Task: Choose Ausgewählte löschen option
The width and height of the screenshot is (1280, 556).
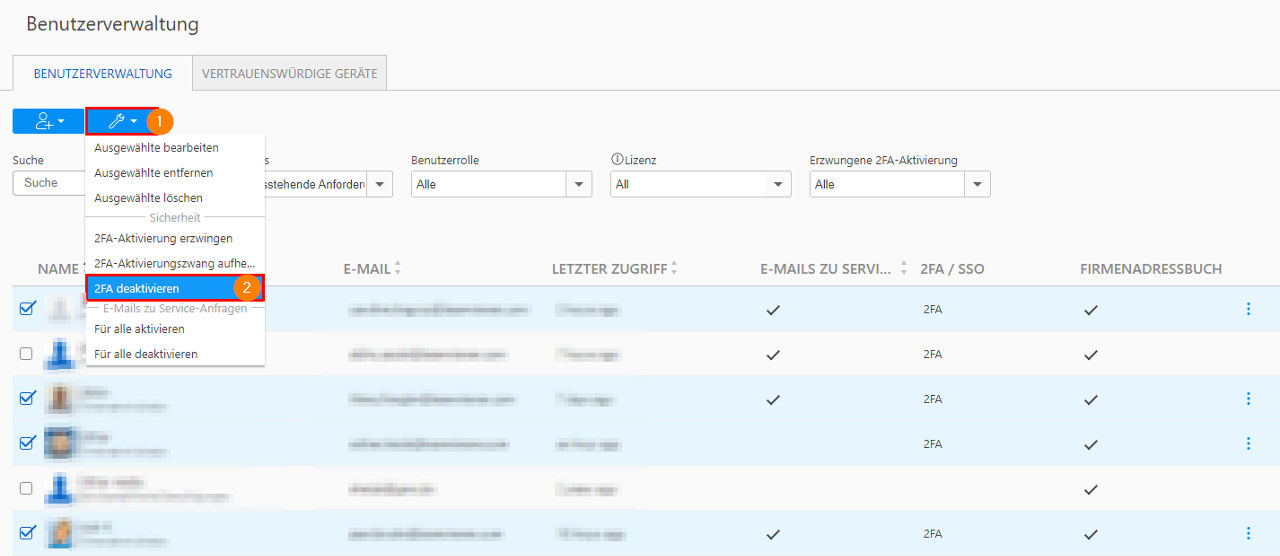Action: point(148,198)
